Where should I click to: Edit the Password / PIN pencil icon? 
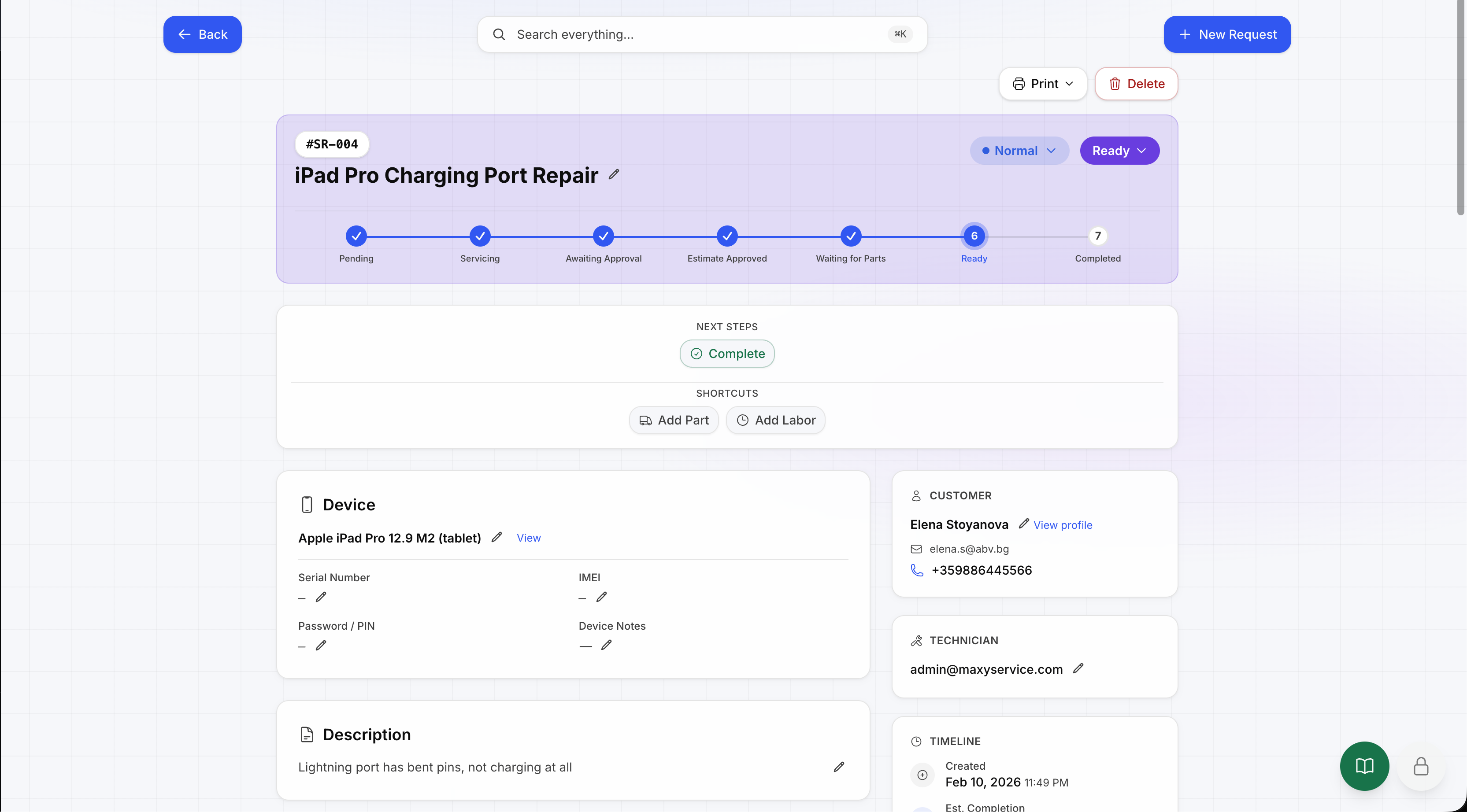pos(322,645)
